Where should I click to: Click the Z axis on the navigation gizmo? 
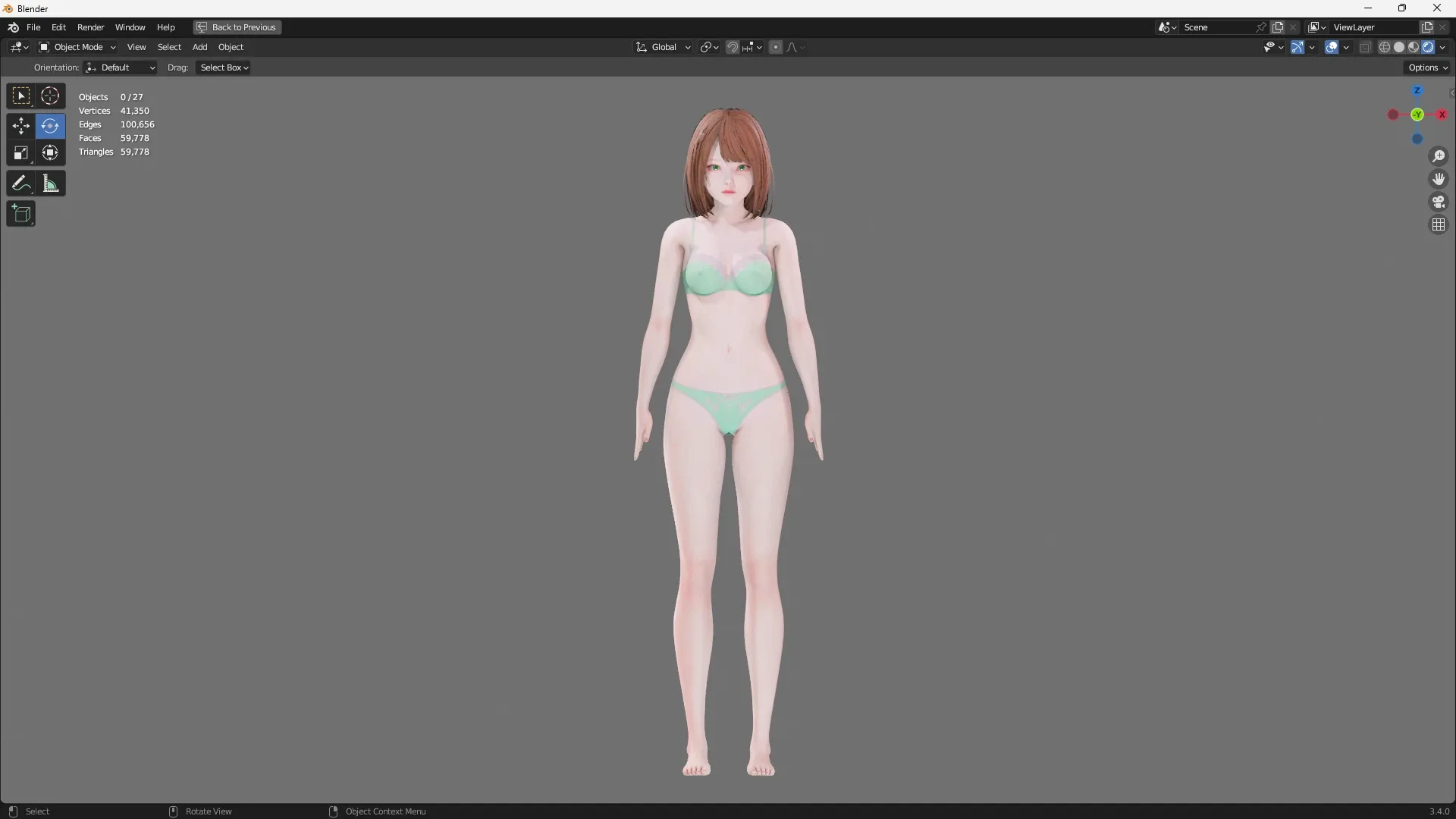[x=1417, y=91]
